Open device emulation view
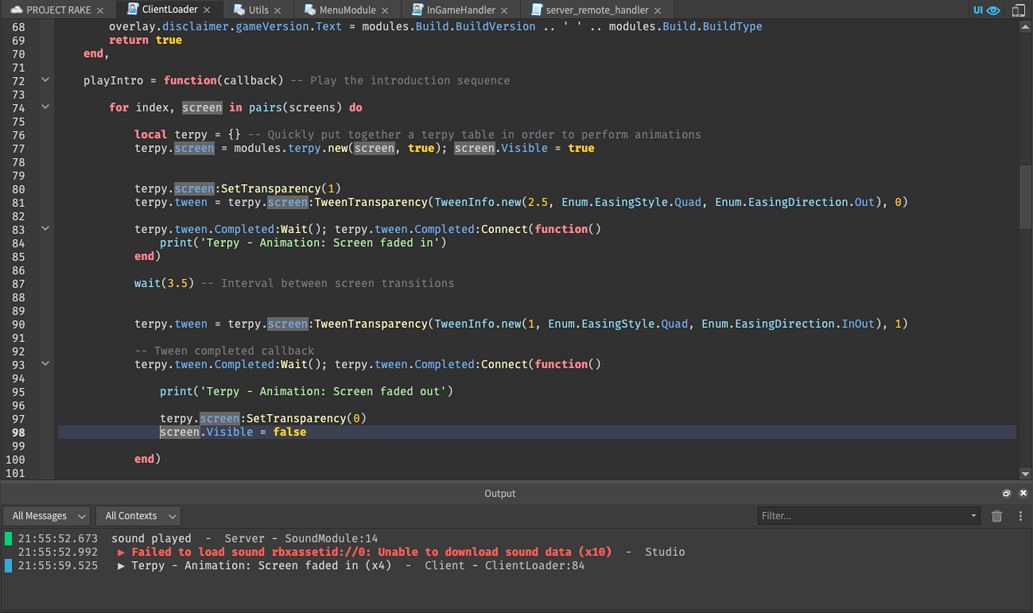The image size is (1033, 613). coord(1018,9)
